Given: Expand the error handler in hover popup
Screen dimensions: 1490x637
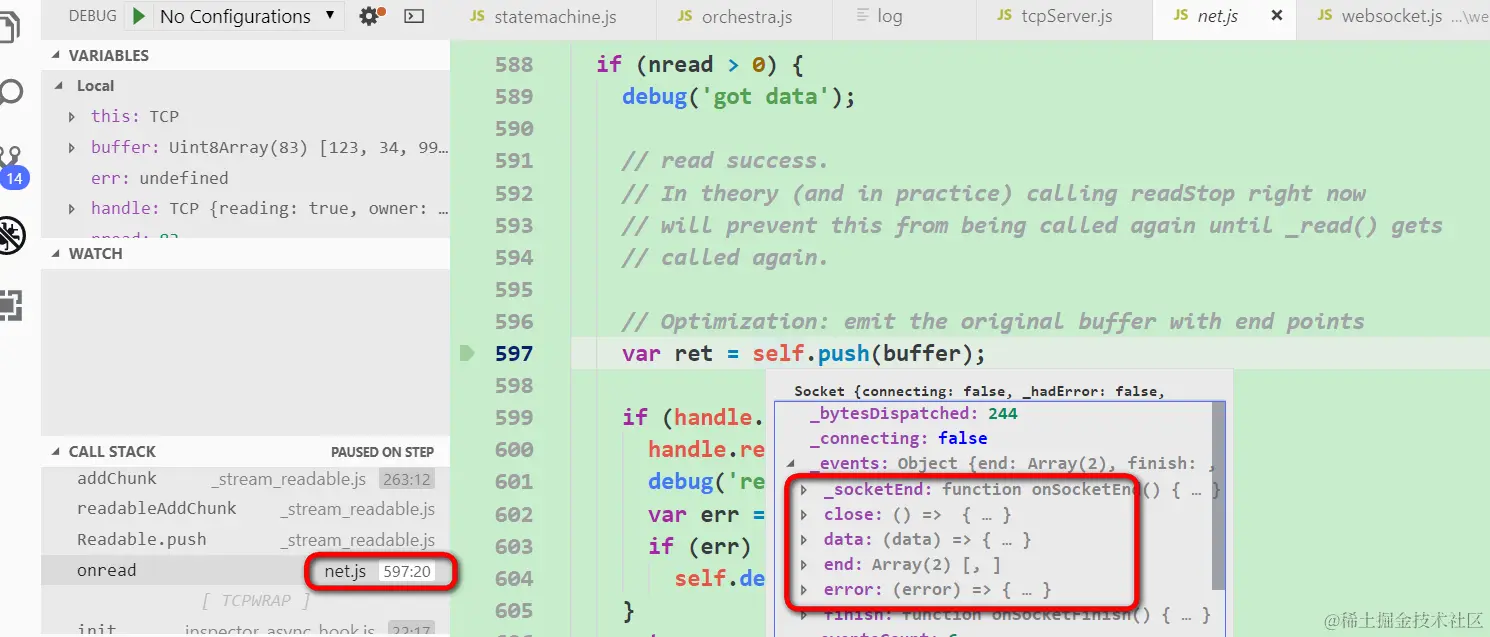Looking at the screenshot, I should tap(804, 590).
